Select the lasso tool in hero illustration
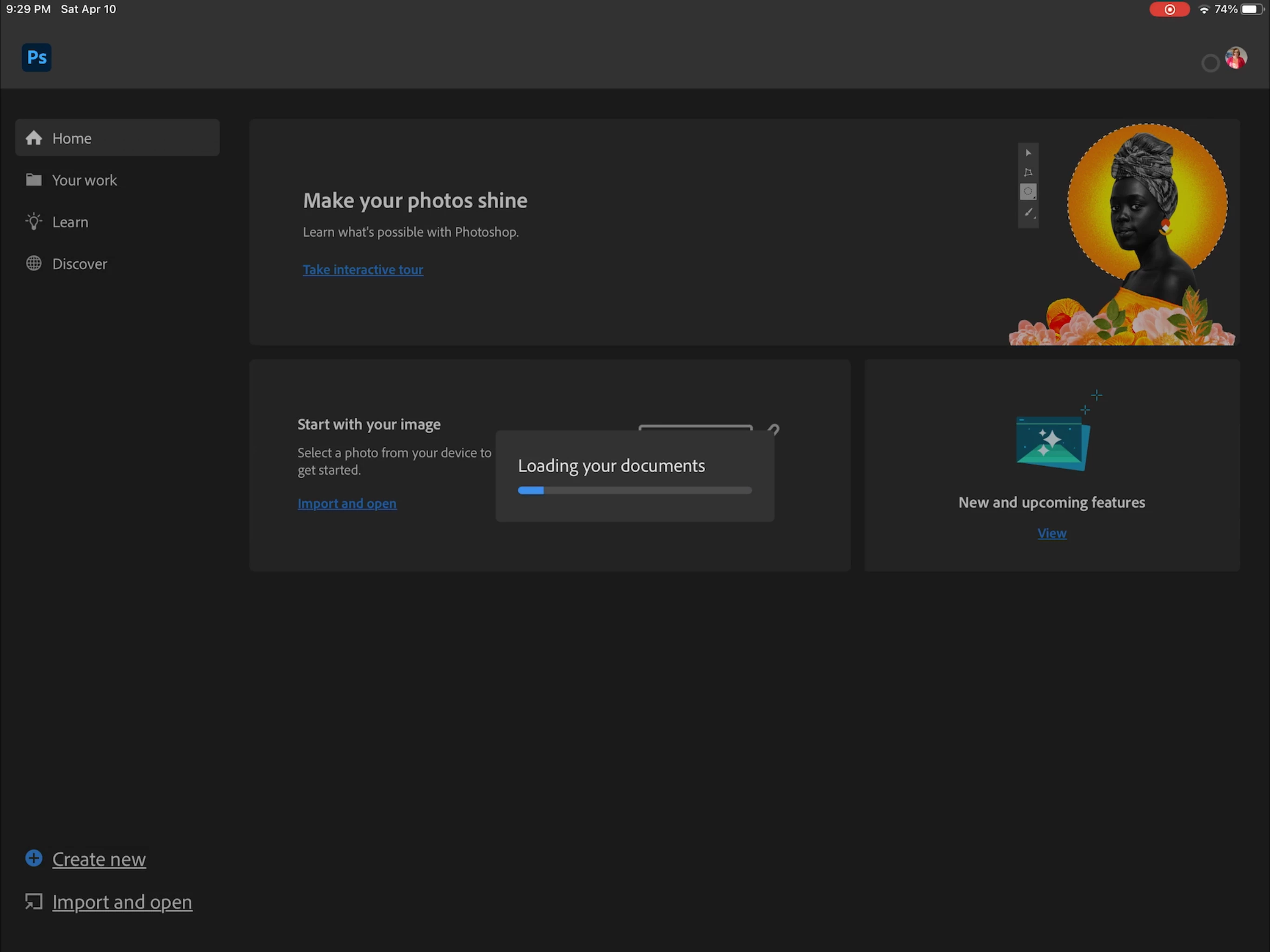 [1028, 172]
